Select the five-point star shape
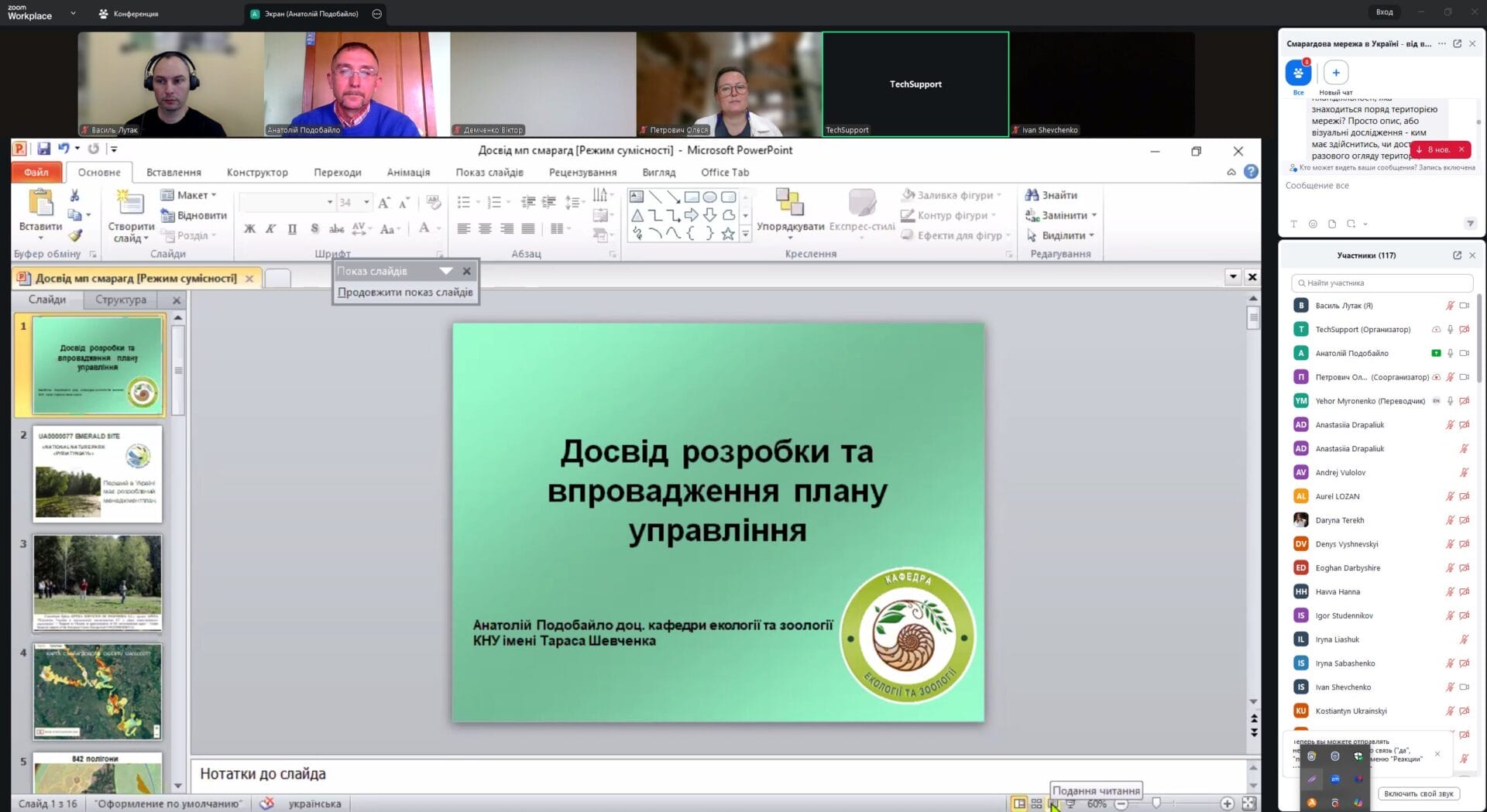Screen dimensions: 1487x812 (x=727, y=234)
